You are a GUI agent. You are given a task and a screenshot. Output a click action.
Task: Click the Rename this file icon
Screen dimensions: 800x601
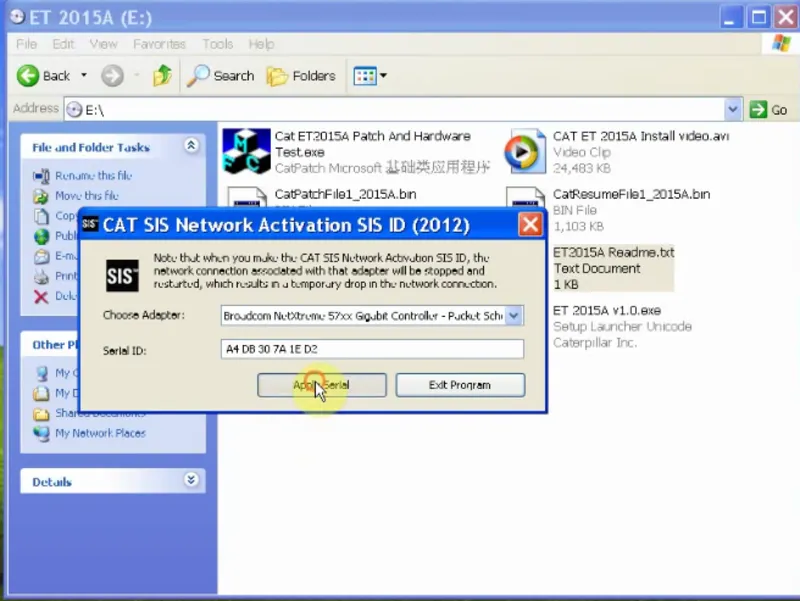coord(41,176)
